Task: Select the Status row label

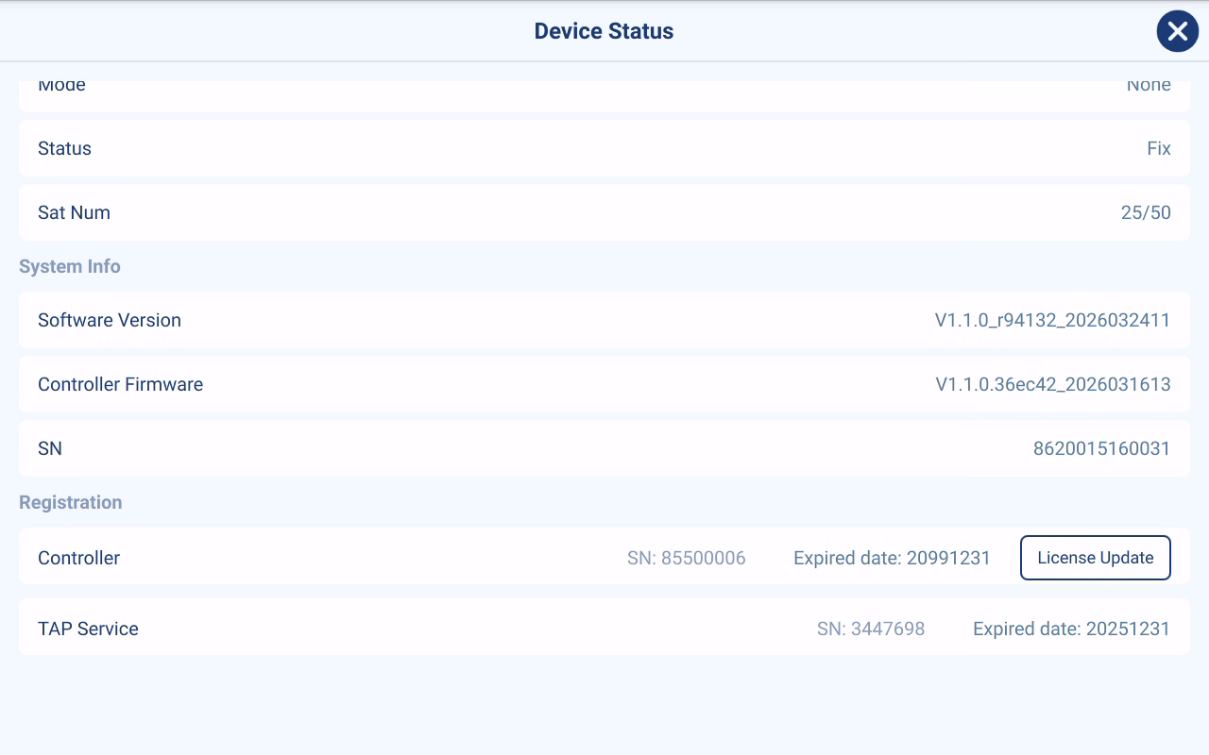Action: point(64,148)
